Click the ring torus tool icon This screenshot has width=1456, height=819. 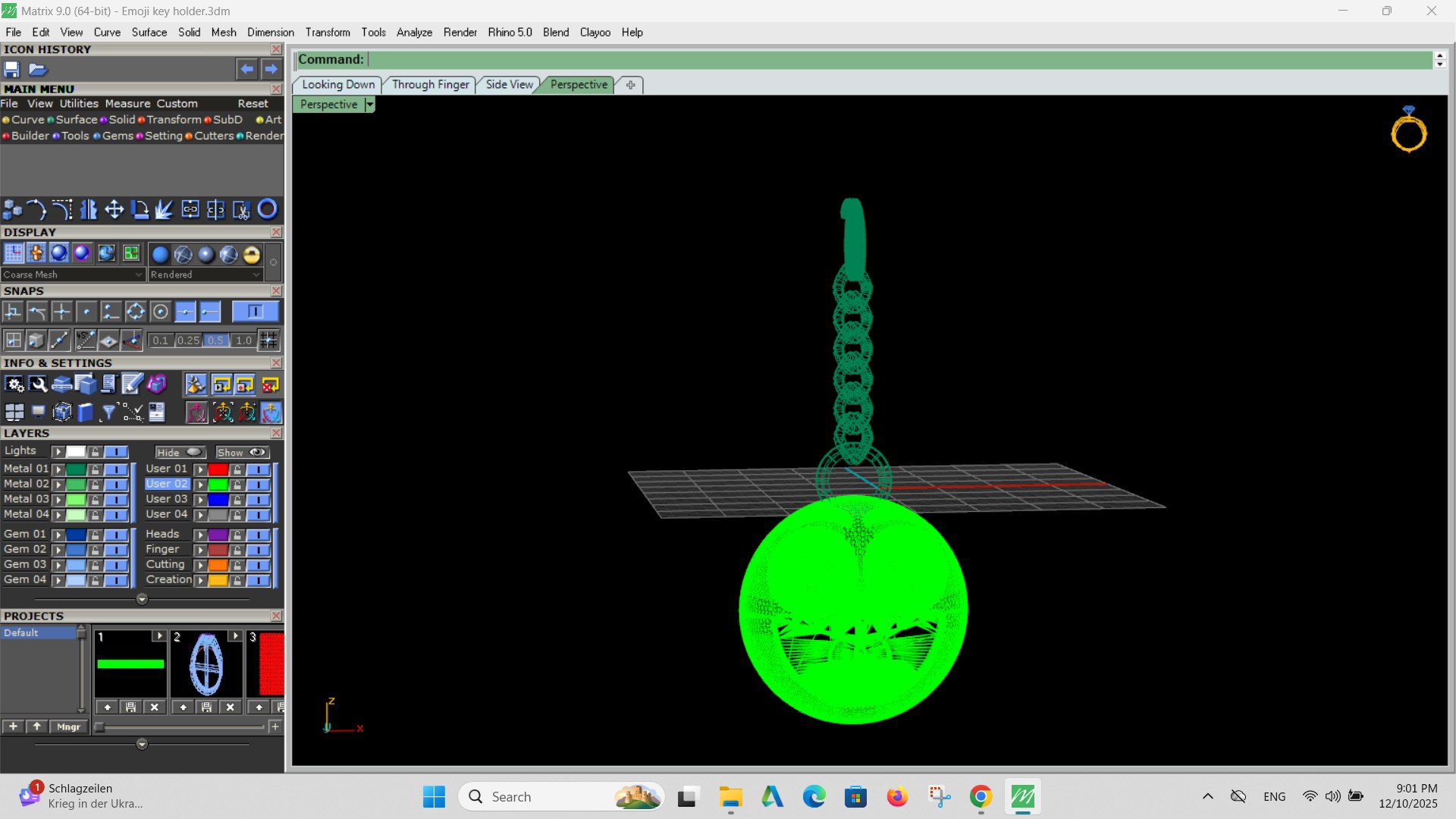point(267,209)
